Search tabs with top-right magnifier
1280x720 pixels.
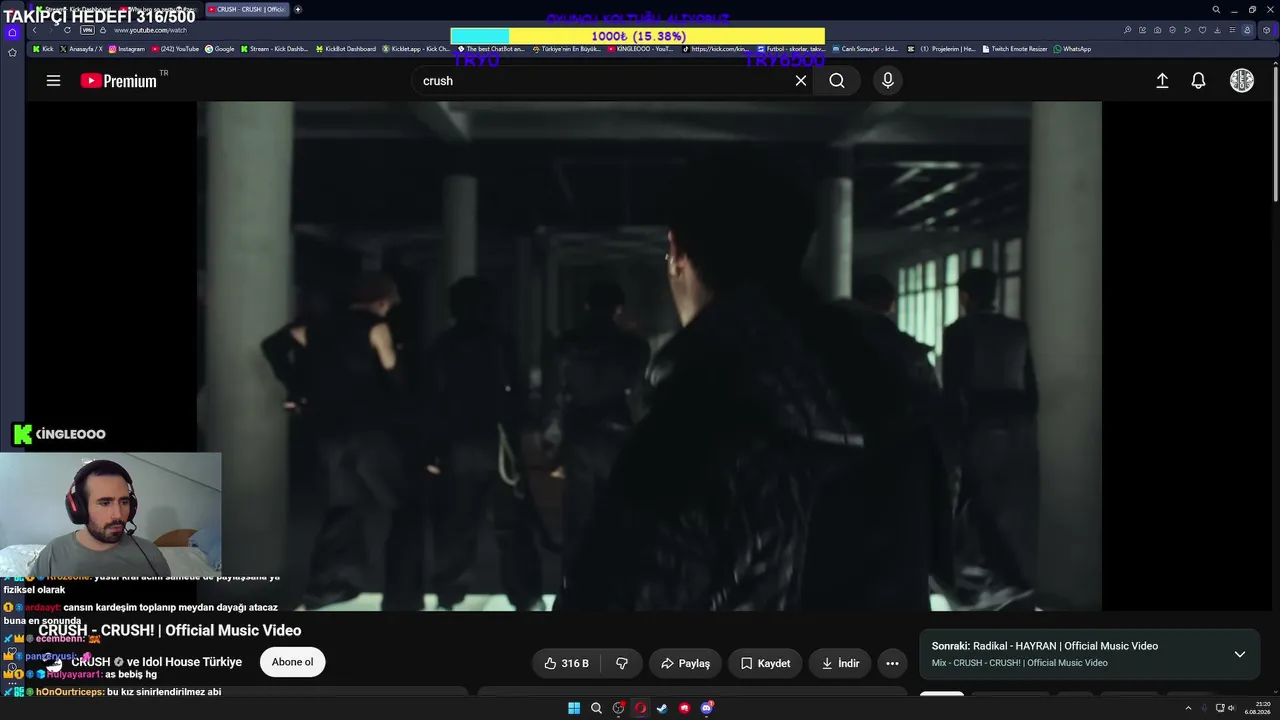click(1216, 9)
